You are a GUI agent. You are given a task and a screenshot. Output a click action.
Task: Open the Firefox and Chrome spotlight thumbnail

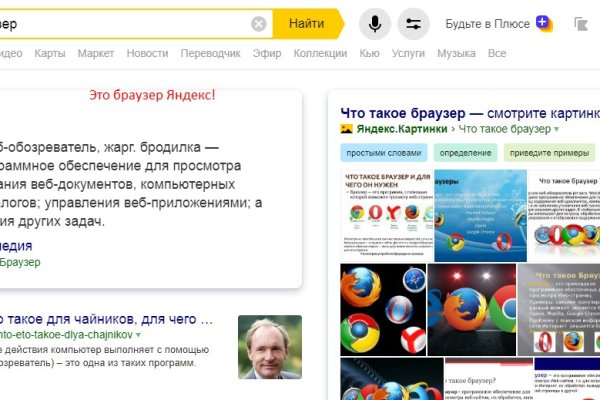[x=472, y=310]
